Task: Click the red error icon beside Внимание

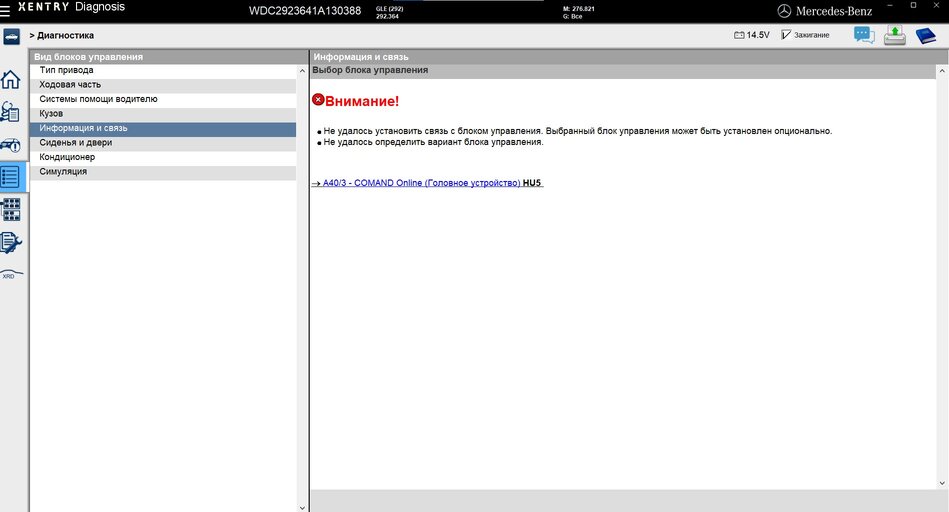Action: pos(318,99)
